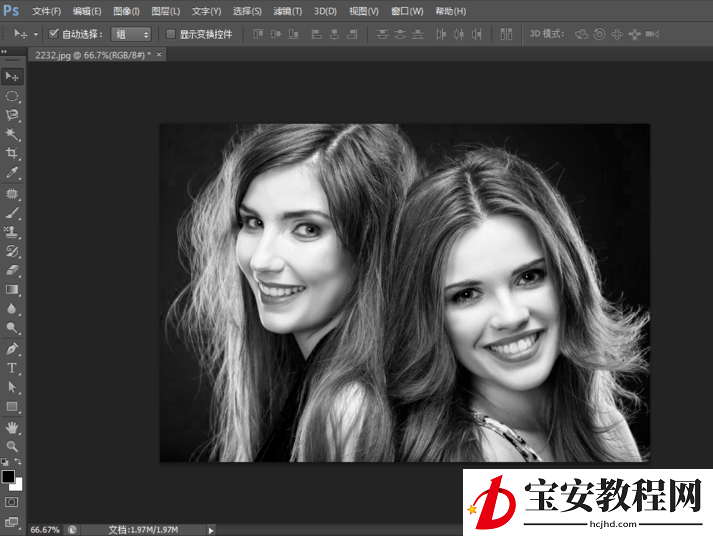Image resolution: width=713 pixels, height=536 pixels.
Task: Select the Brush tool
Action: tap(12, 213)
